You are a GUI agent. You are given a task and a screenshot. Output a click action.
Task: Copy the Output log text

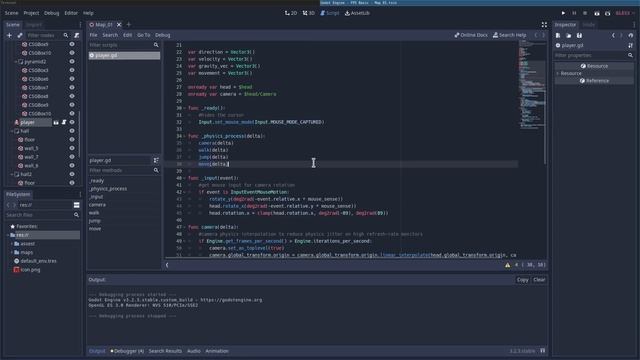pos(522,280)
